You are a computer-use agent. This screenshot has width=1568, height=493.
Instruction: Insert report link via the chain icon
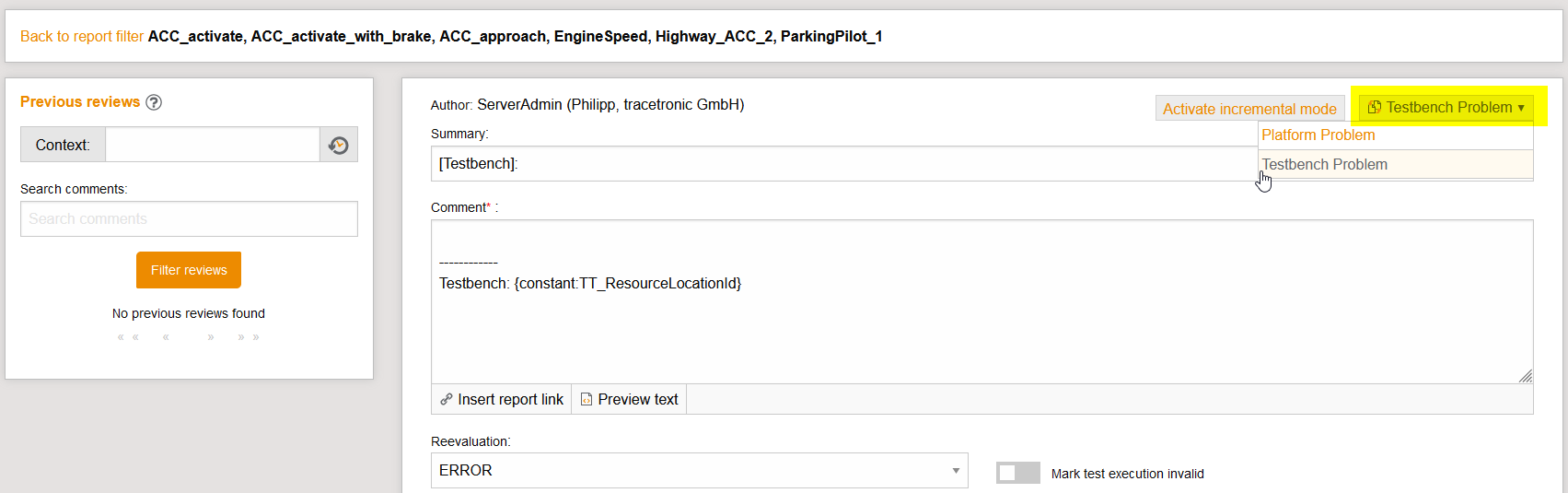coord(447,399)
